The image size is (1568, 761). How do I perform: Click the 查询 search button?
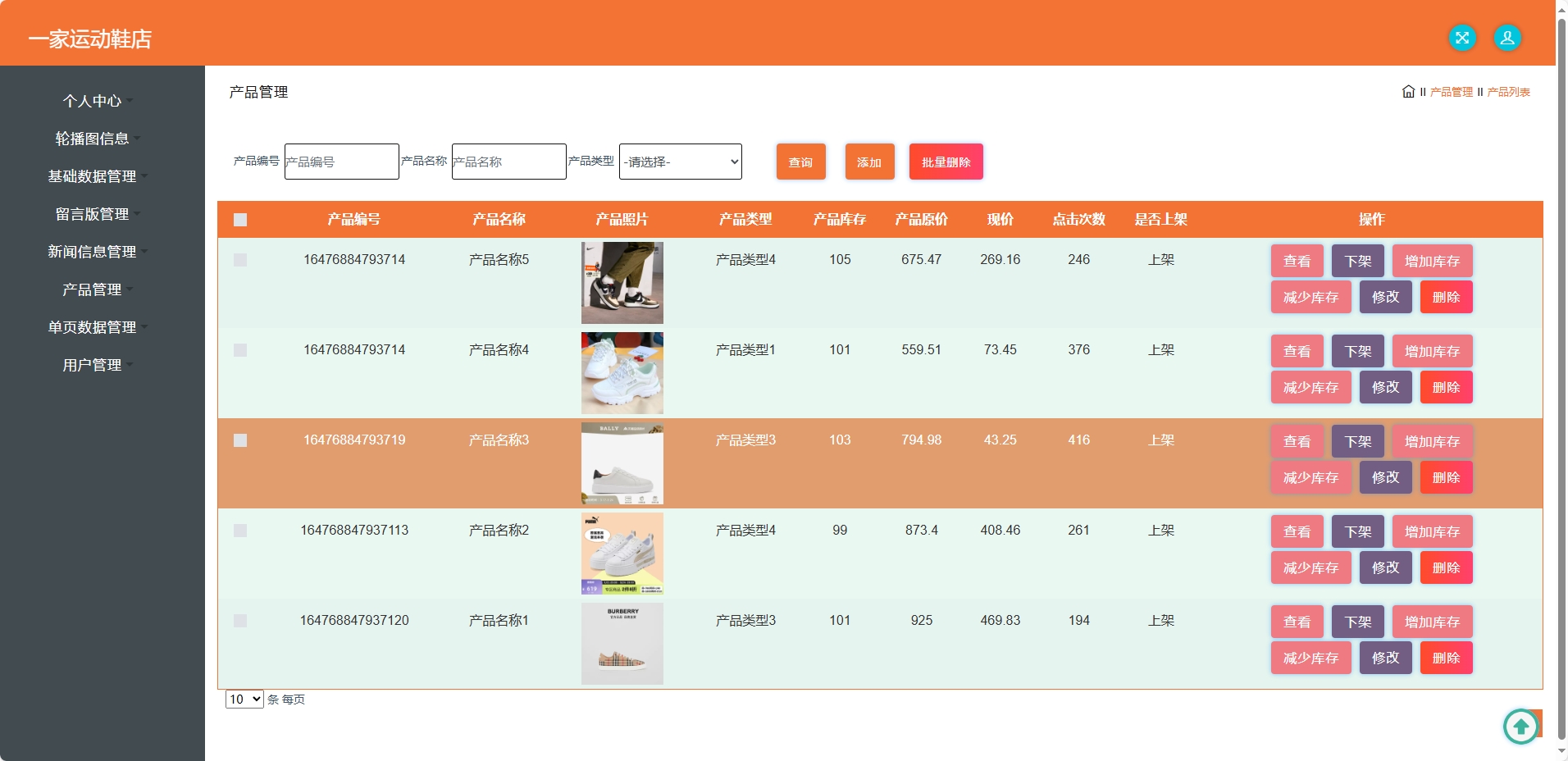point(800,162)
